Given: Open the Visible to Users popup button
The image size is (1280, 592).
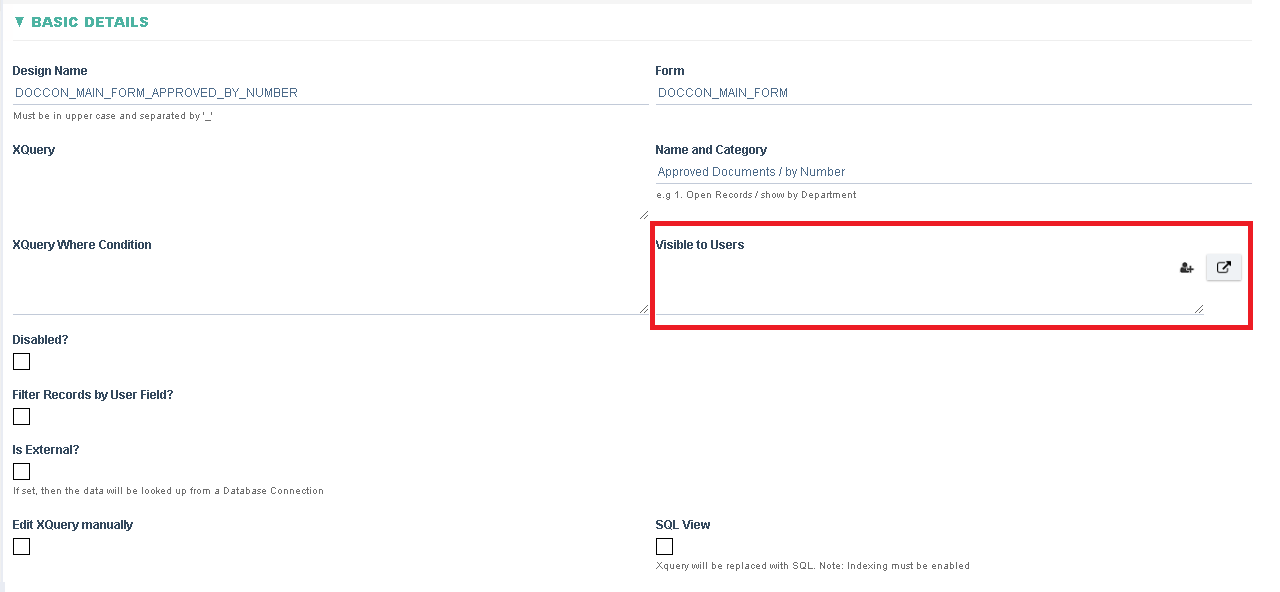Looking at the screenshot, I should 1223,267.
